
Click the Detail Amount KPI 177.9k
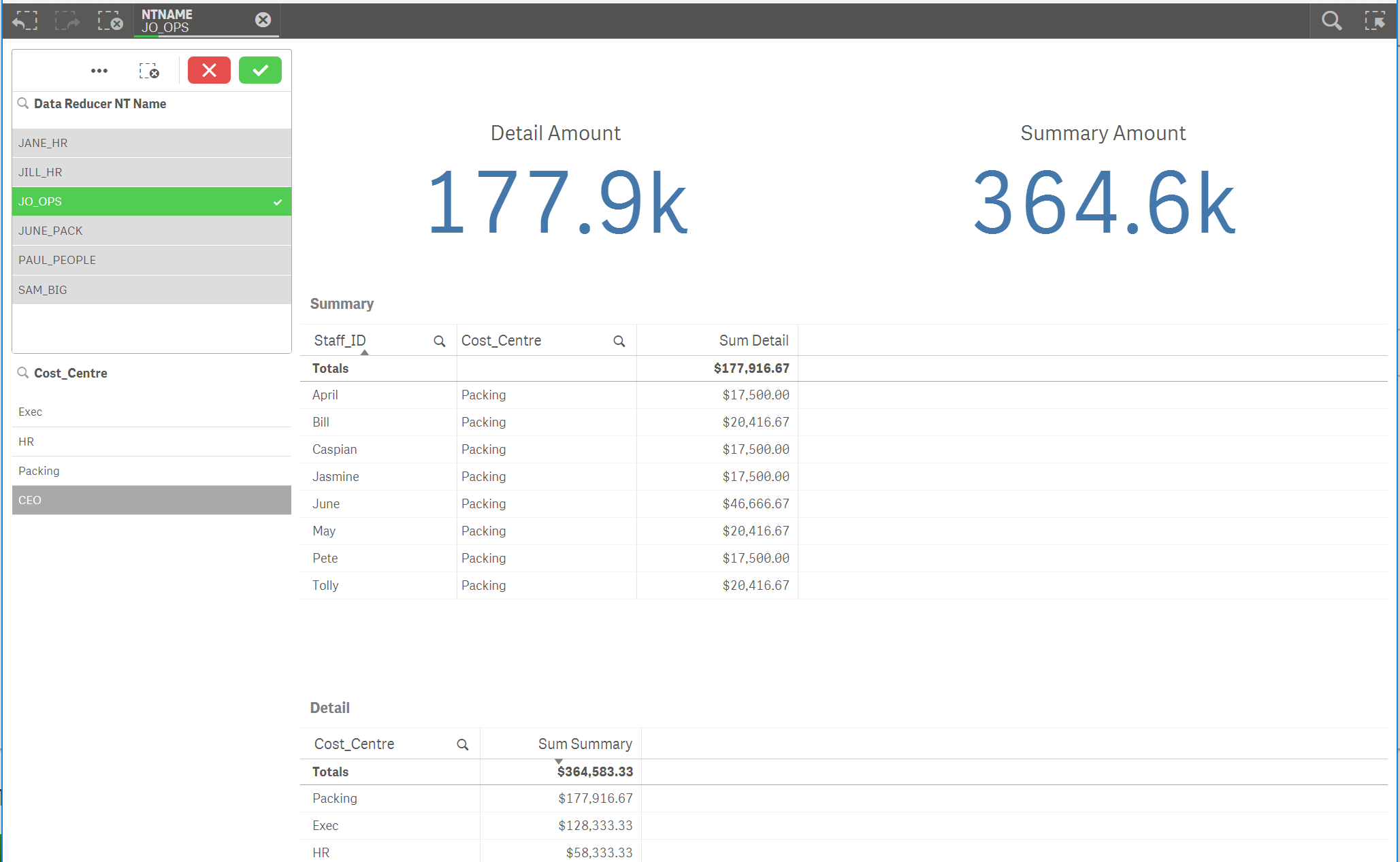[x=557, y=203]
